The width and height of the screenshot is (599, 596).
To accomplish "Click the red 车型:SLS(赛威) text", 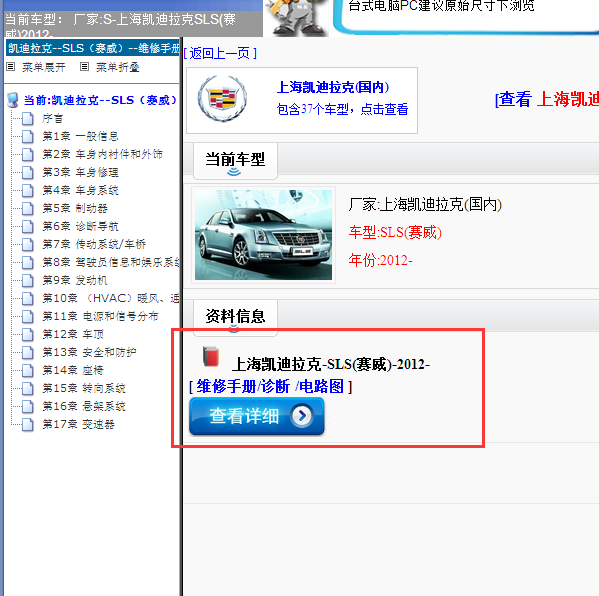I will click(395, 232).
